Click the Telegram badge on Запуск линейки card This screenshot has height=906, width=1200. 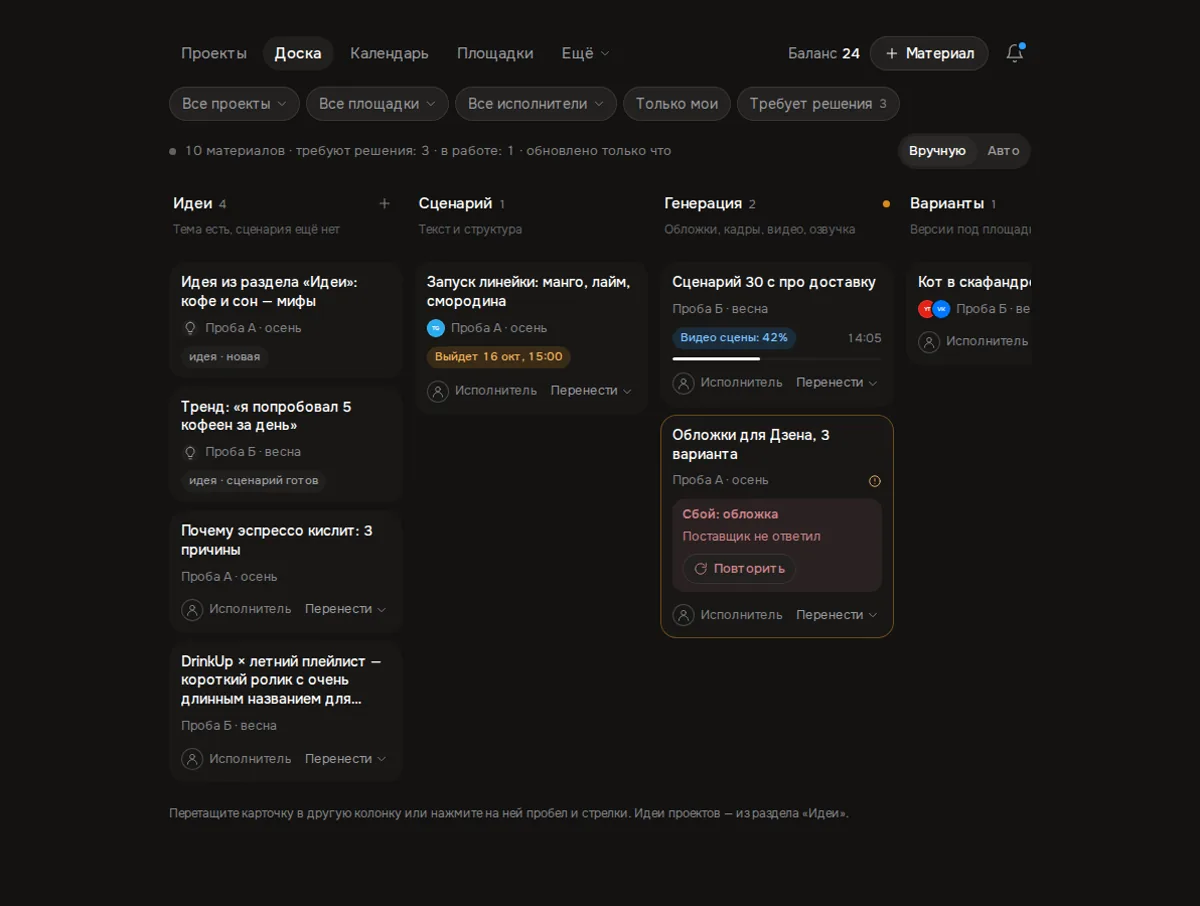(x=436, y=328)
